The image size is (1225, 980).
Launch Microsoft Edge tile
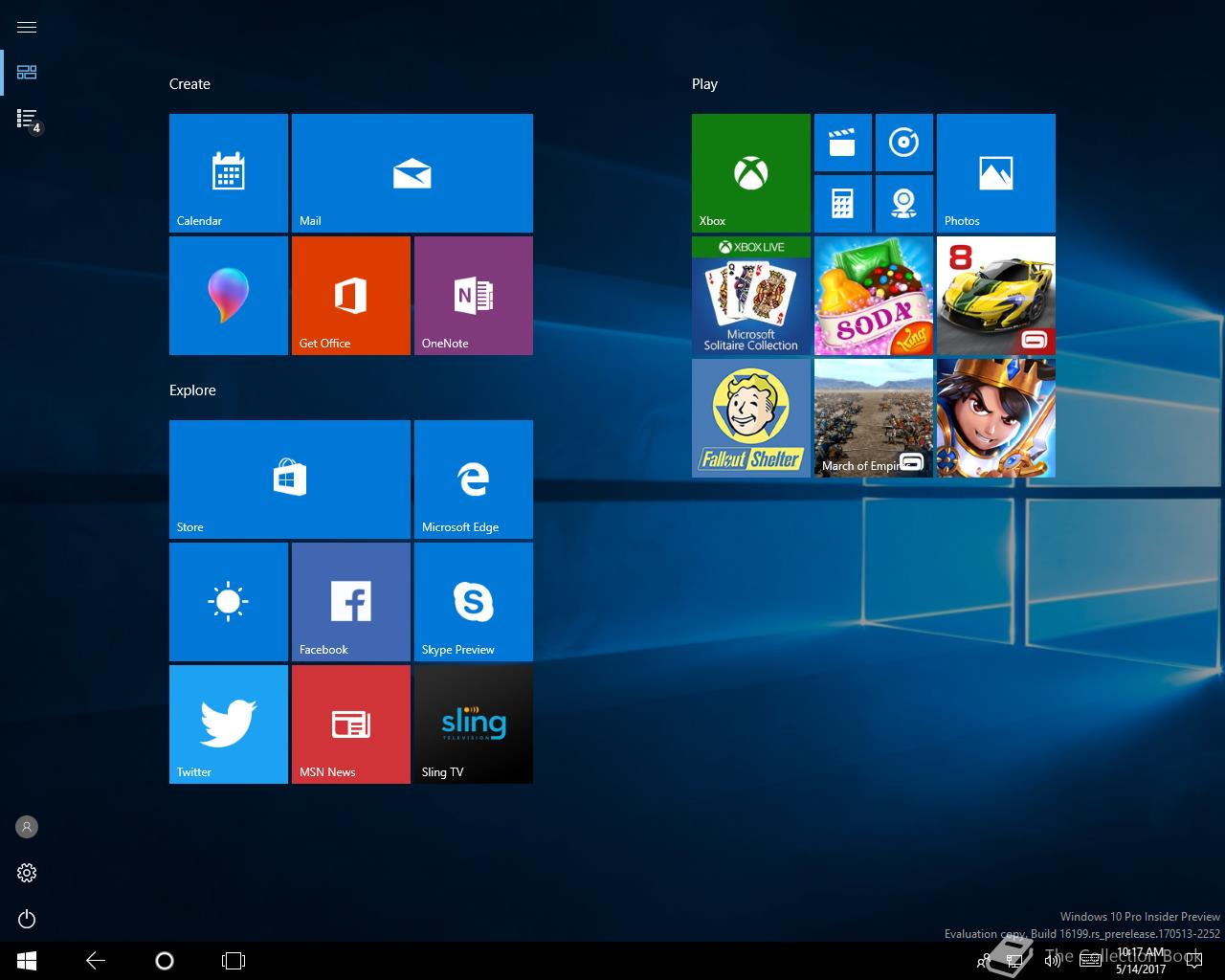tap(474, 479)
